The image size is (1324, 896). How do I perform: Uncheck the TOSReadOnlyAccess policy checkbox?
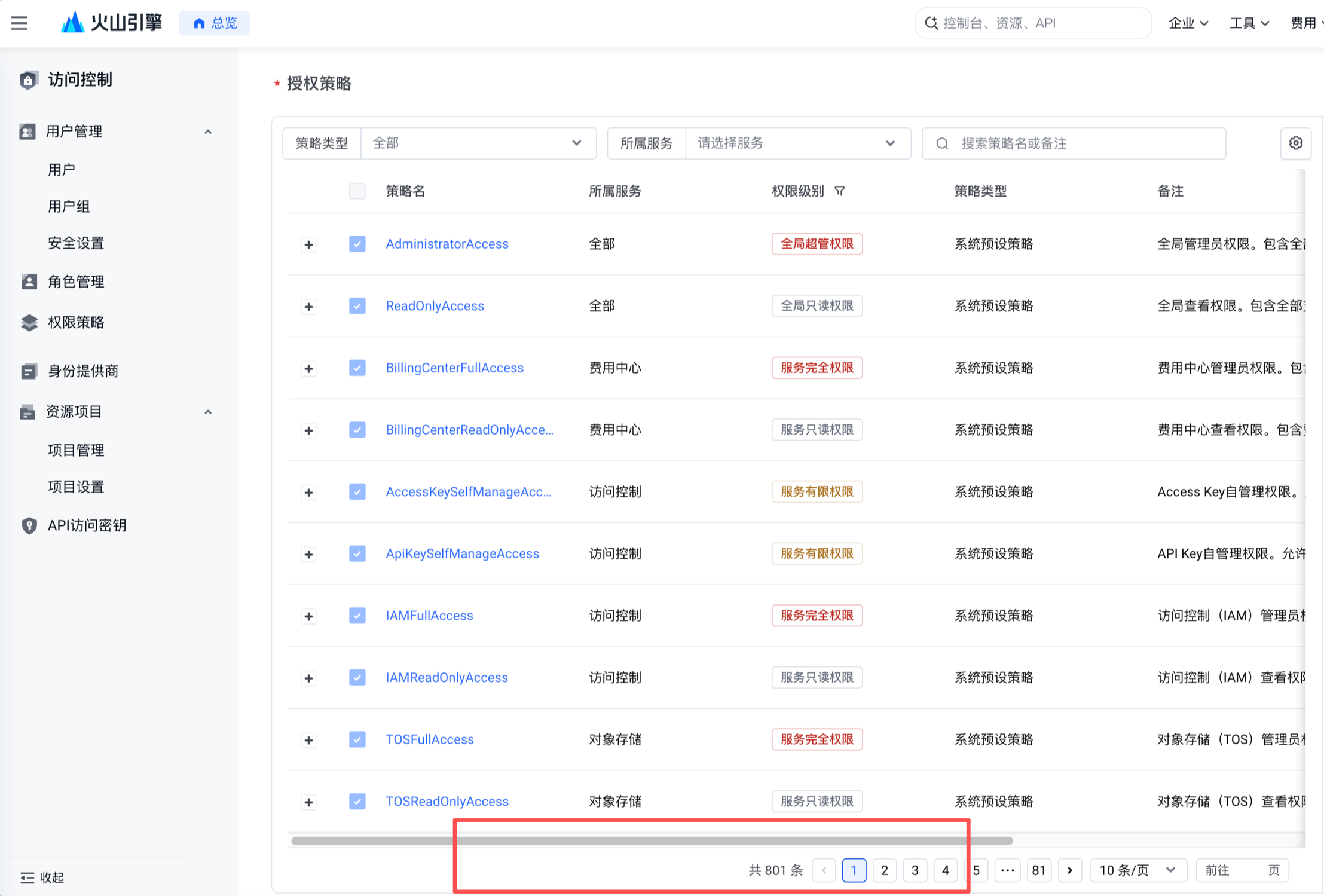point(357,801)
